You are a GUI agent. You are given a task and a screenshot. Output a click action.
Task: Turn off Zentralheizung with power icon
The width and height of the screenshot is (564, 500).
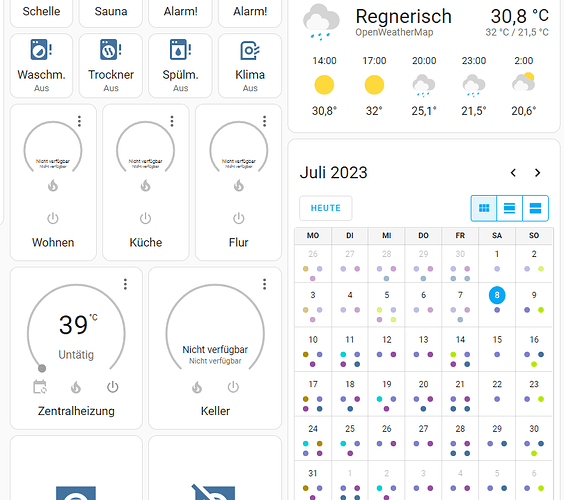113,387
